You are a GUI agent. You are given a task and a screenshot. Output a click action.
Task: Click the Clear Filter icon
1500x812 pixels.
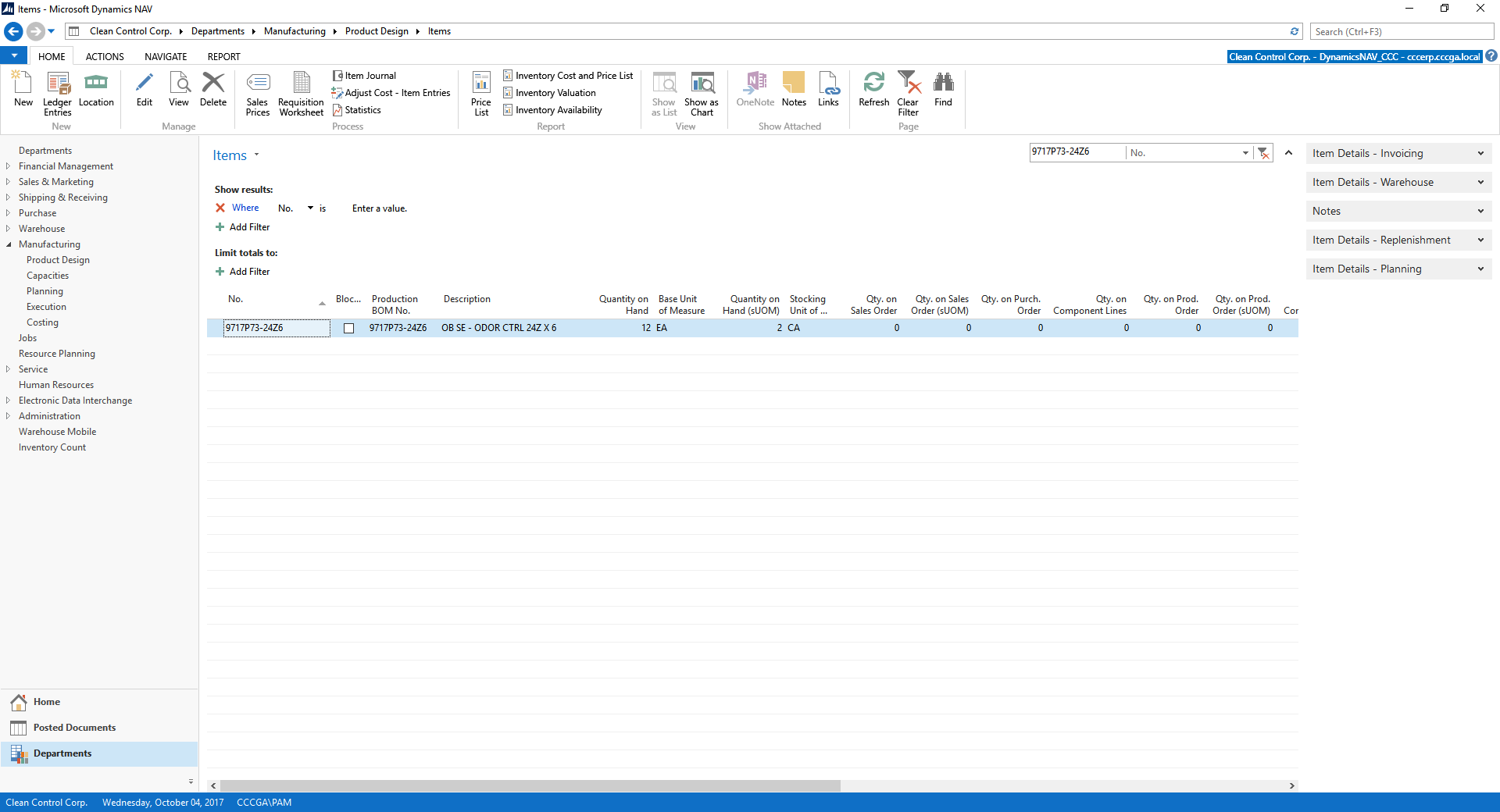(x=909, y=94)
